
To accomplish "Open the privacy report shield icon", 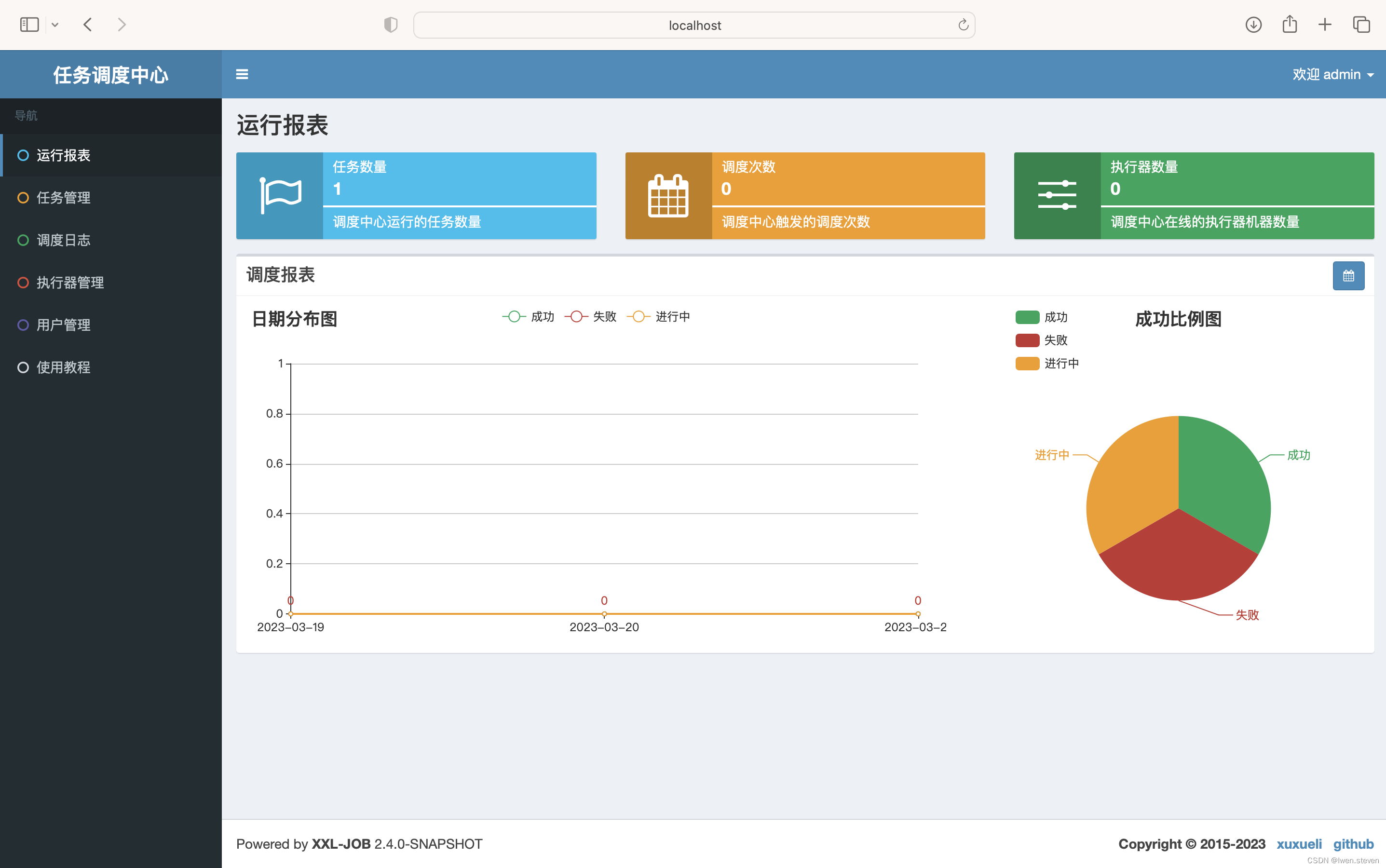I will [x=391, y=25].
